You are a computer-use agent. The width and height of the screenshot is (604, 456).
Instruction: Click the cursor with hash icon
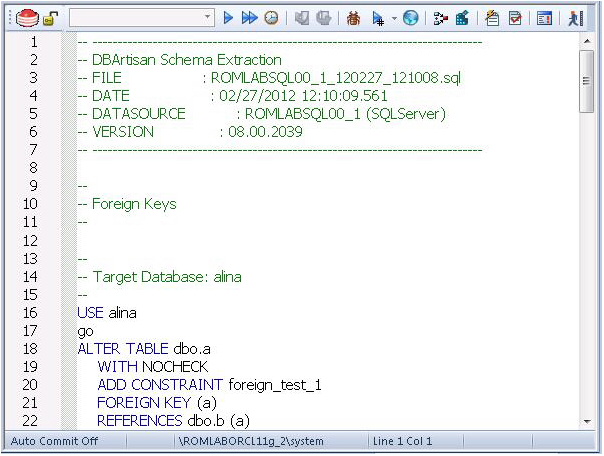click(378, 18)
